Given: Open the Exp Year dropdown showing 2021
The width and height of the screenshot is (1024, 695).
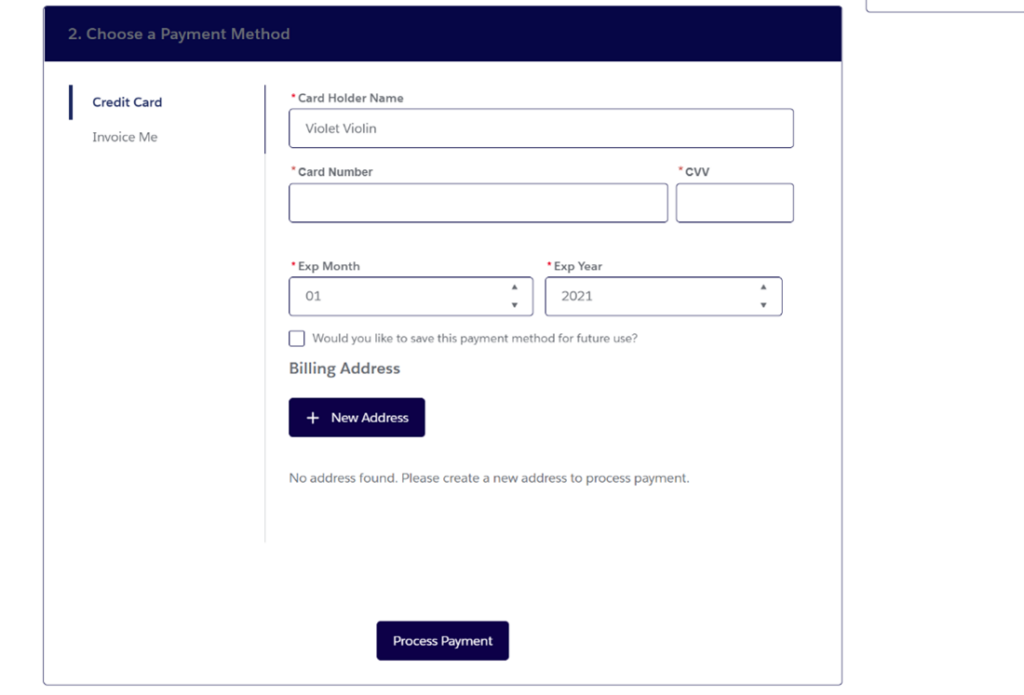Looking at the screenshot, I should point(664,297).
